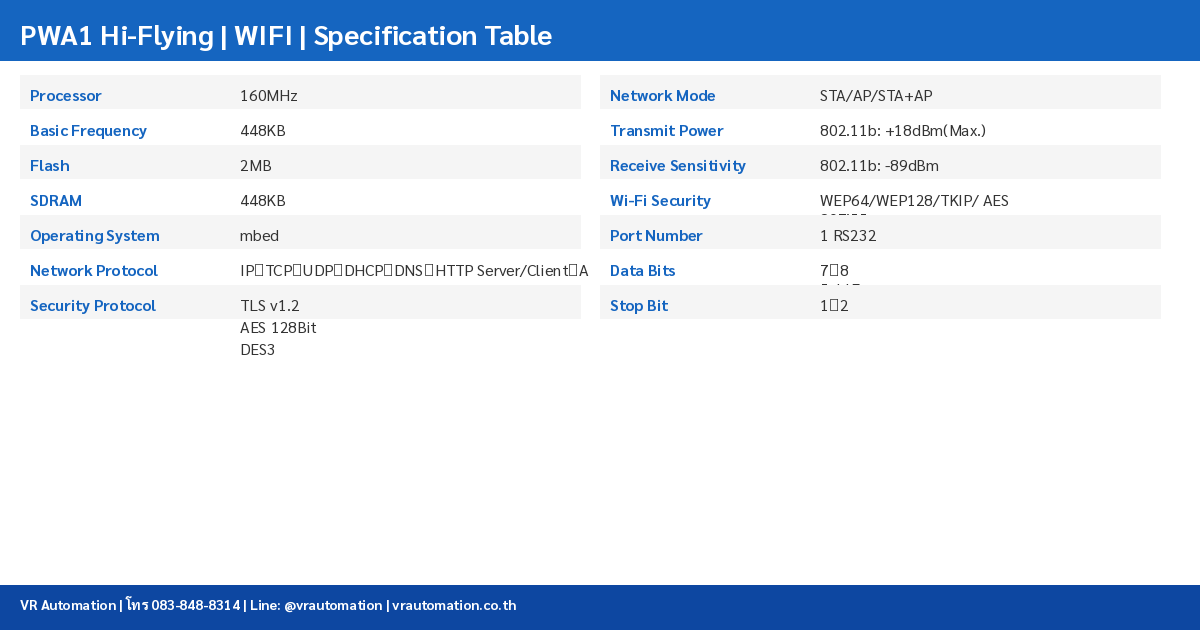This screenshot has height=630, width=1200.
Task: Select the AES 128Bit text
Action: (x=278, y=328)
